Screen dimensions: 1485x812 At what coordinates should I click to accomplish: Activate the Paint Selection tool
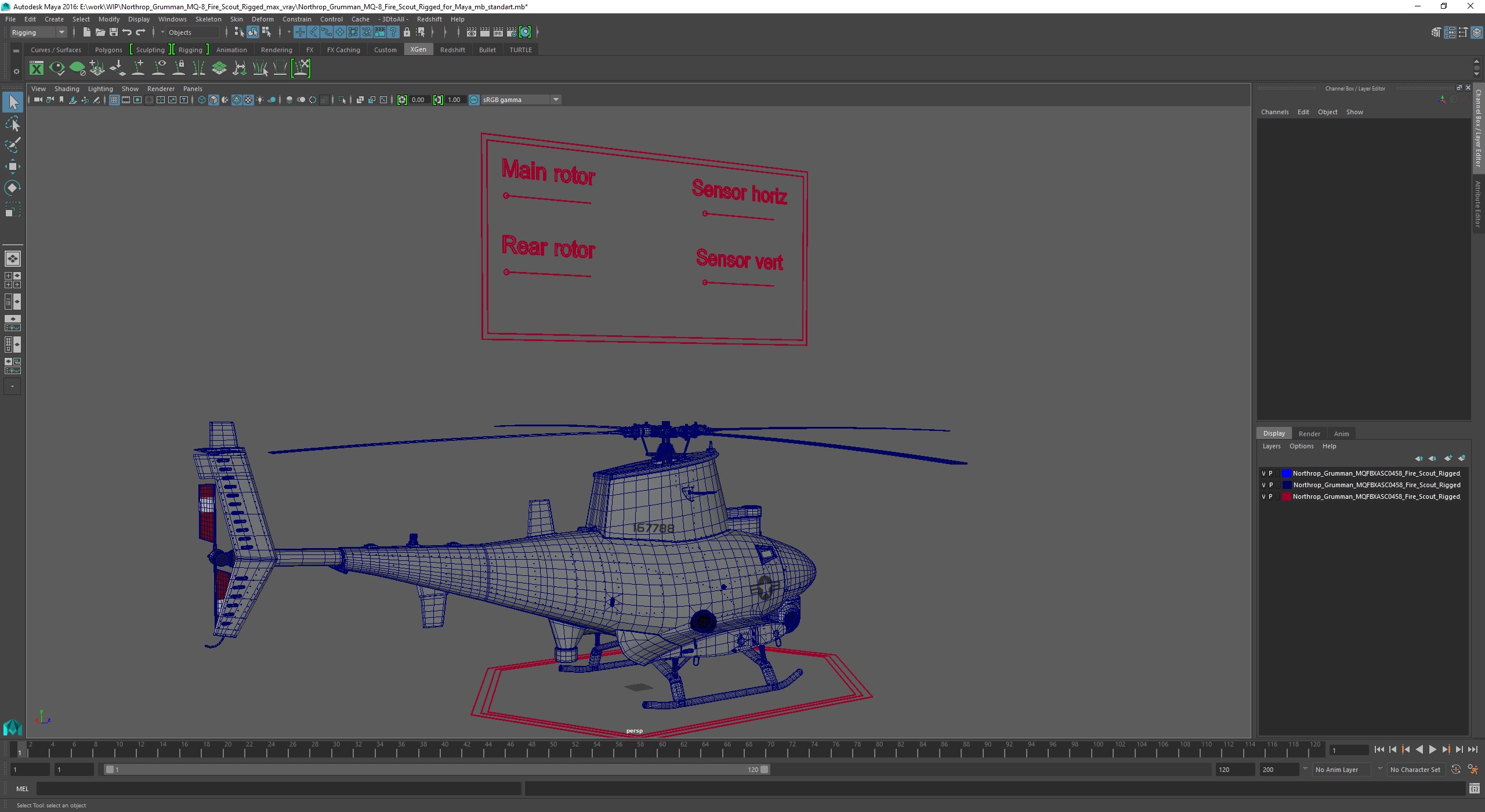point(12,145)
